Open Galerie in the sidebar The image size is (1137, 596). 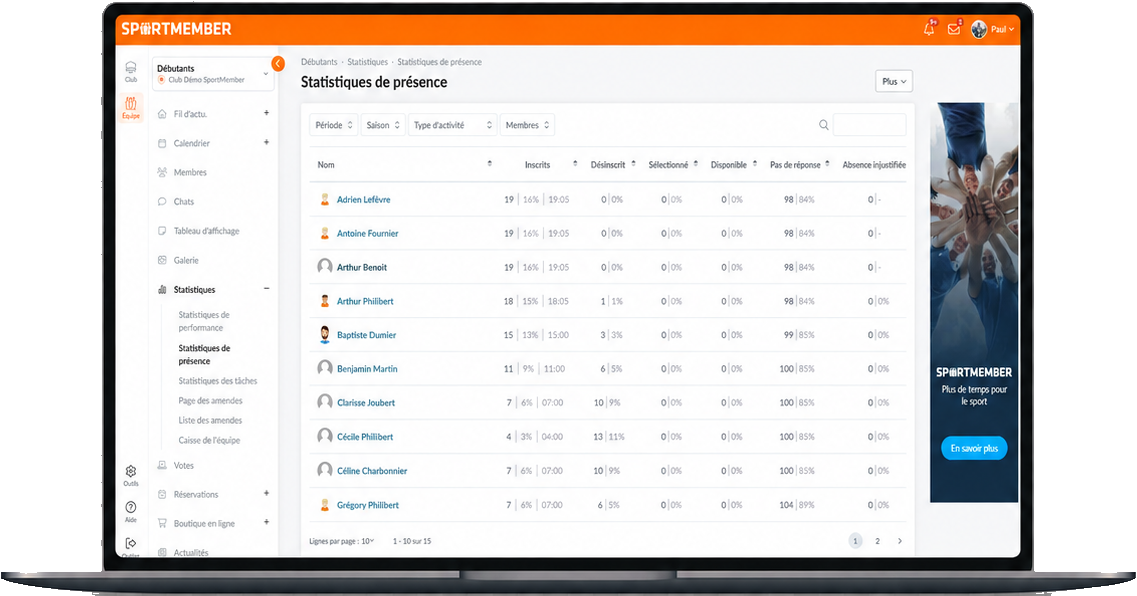[186, 260]
